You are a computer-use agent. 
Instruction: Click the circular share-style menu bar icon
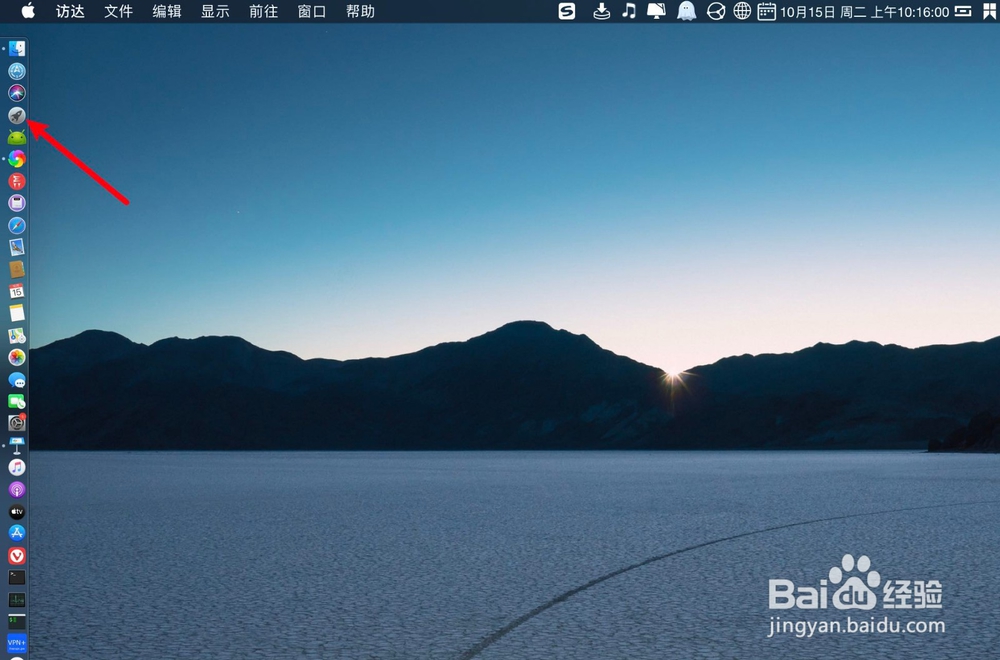(x=716, y=11)
